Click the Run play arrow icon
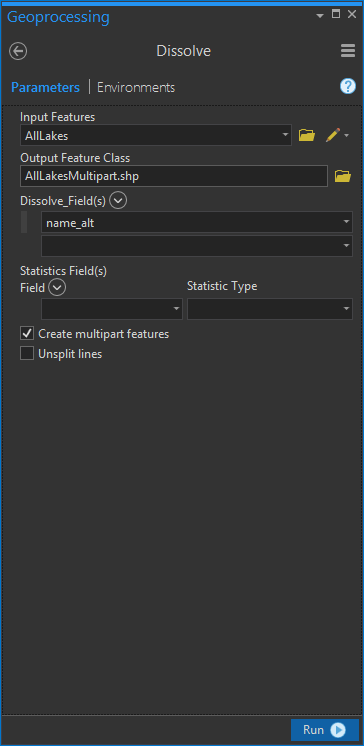The height and width of the screenshot is (746, 364). (x=338, y=730)
